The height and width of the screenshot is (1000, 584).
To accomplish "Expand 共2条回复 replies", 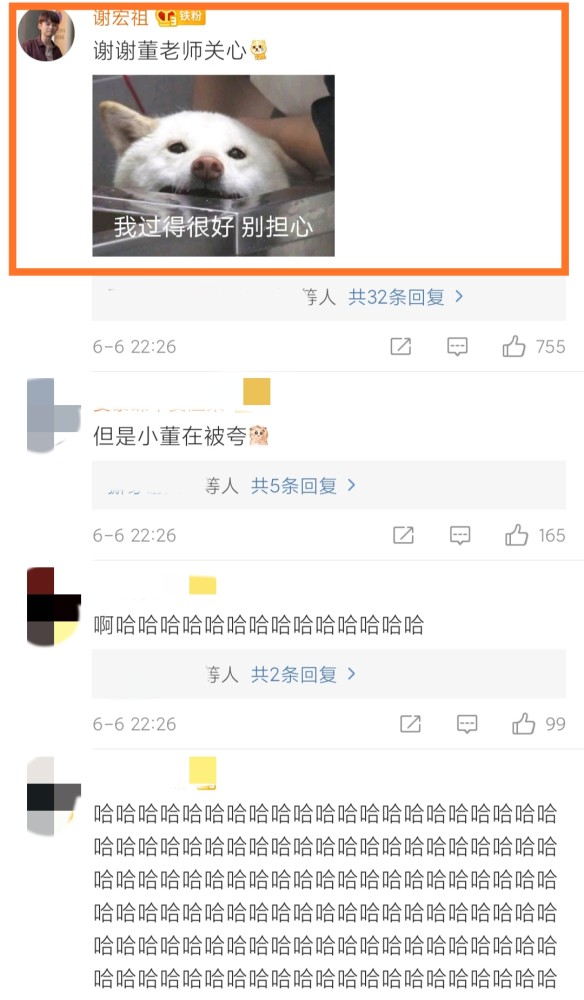I will tap(303, 675).
